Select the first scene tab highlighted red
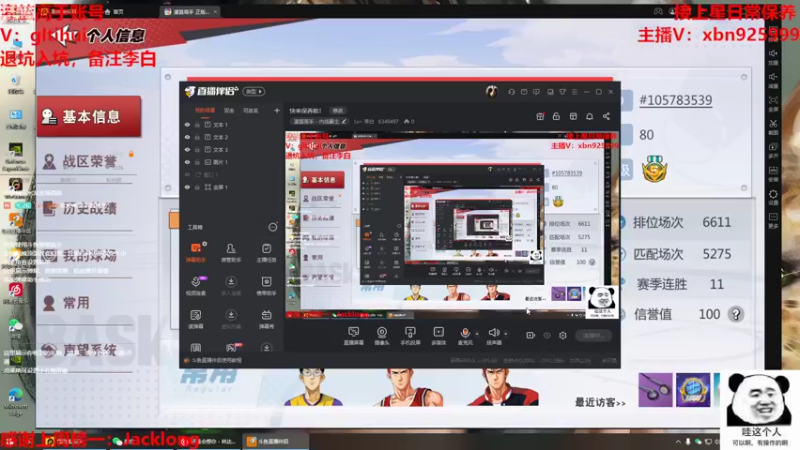The height and width of the screenshot is (450, 800). click(205, 110)
